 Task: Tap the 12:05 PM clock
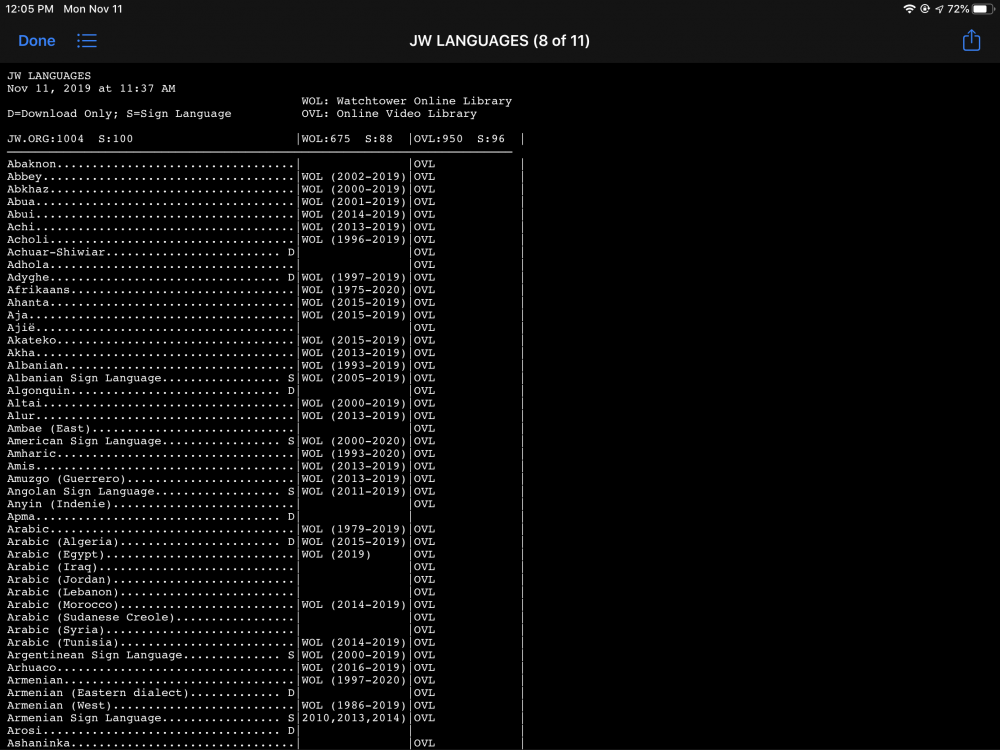tap(30, 9)
